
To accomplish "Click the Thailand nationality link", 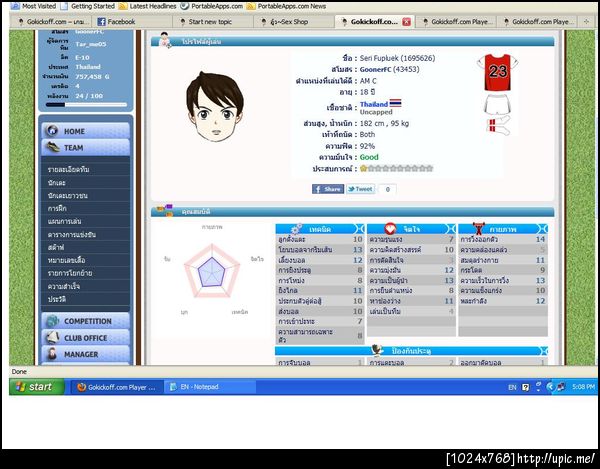I will point(373,104).
